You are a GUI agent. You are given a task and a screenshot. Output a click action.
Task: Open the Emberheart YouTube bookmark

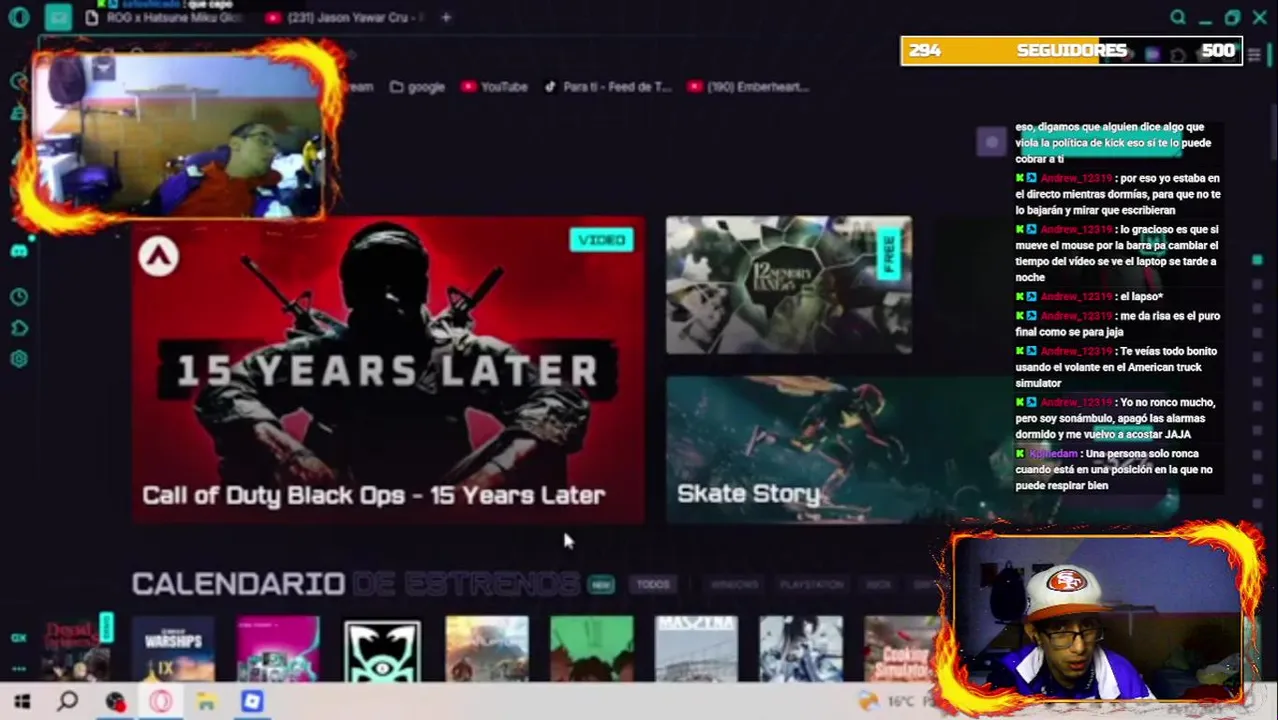[747, 87]
